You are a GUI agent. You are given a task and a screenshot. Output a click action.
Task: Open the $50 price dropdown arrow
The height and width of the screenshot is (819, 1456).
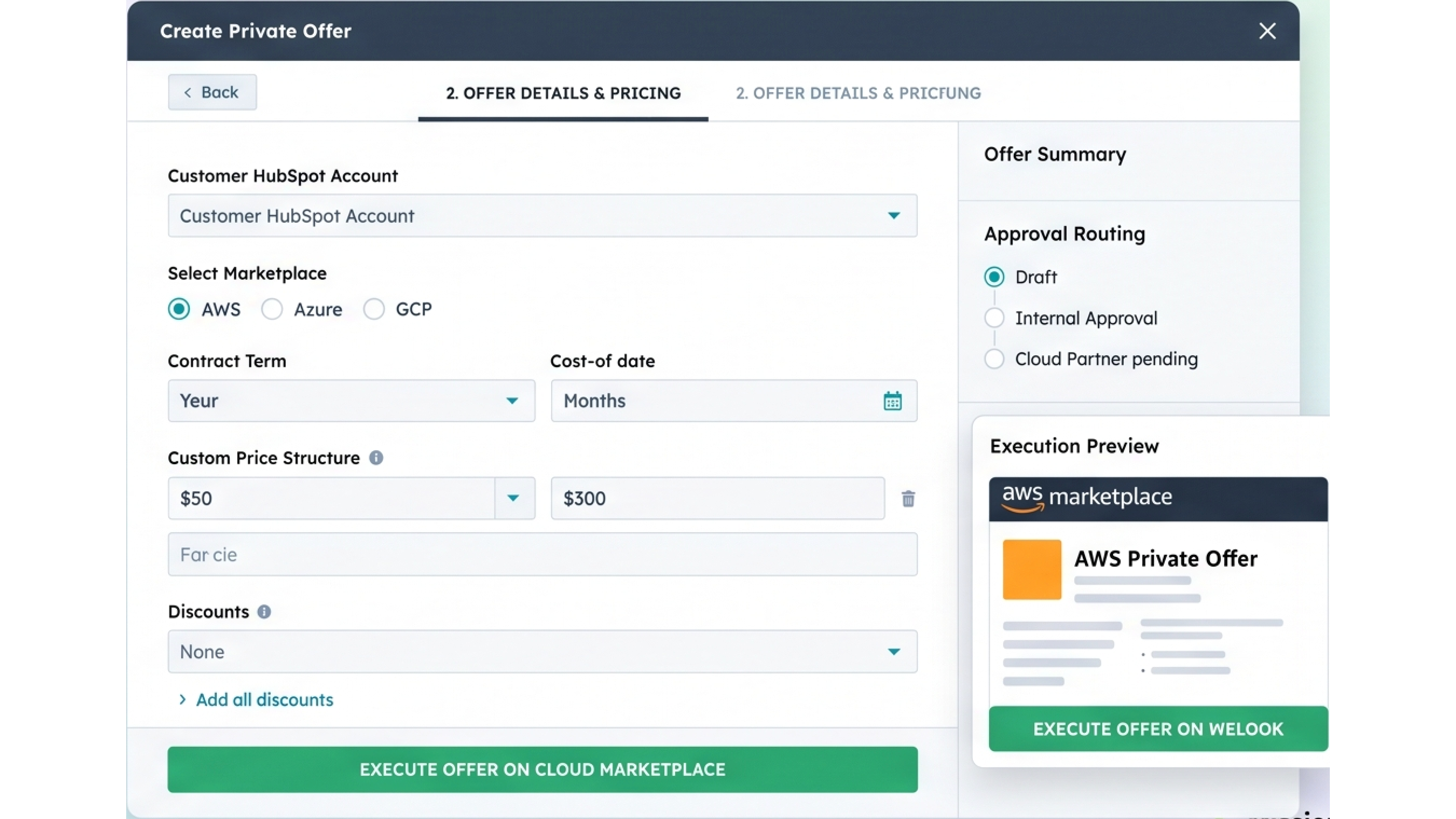coord(513,498)
